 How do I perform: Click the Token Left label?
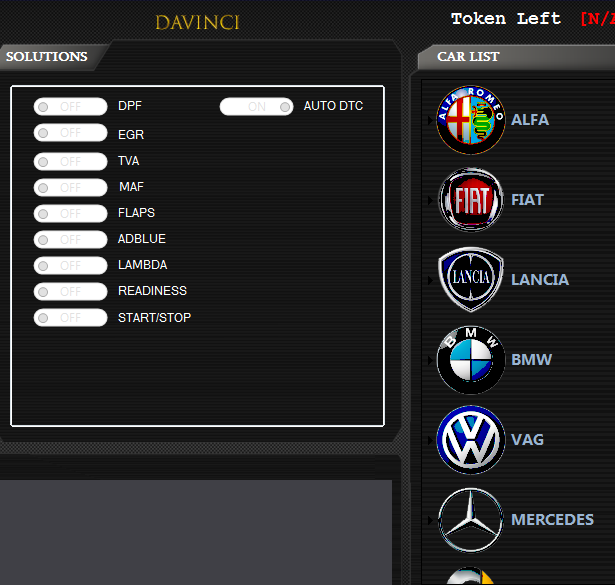[506, 18]
